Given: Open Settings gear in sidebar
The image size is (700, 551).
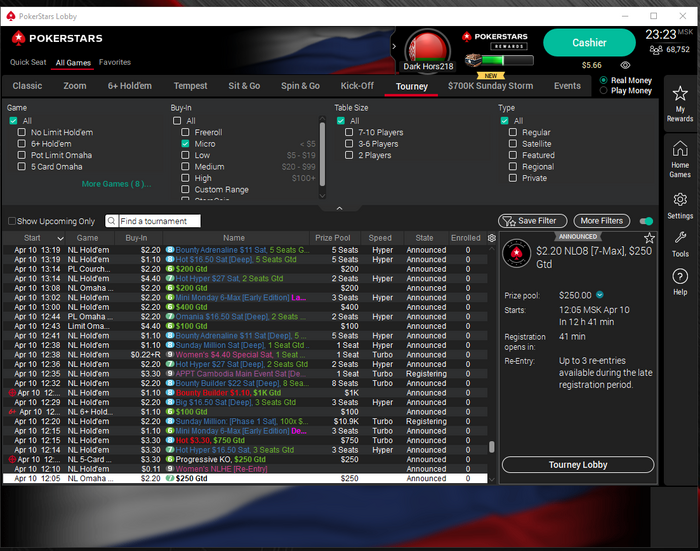Looking at the screenshot, I should 680,200.
